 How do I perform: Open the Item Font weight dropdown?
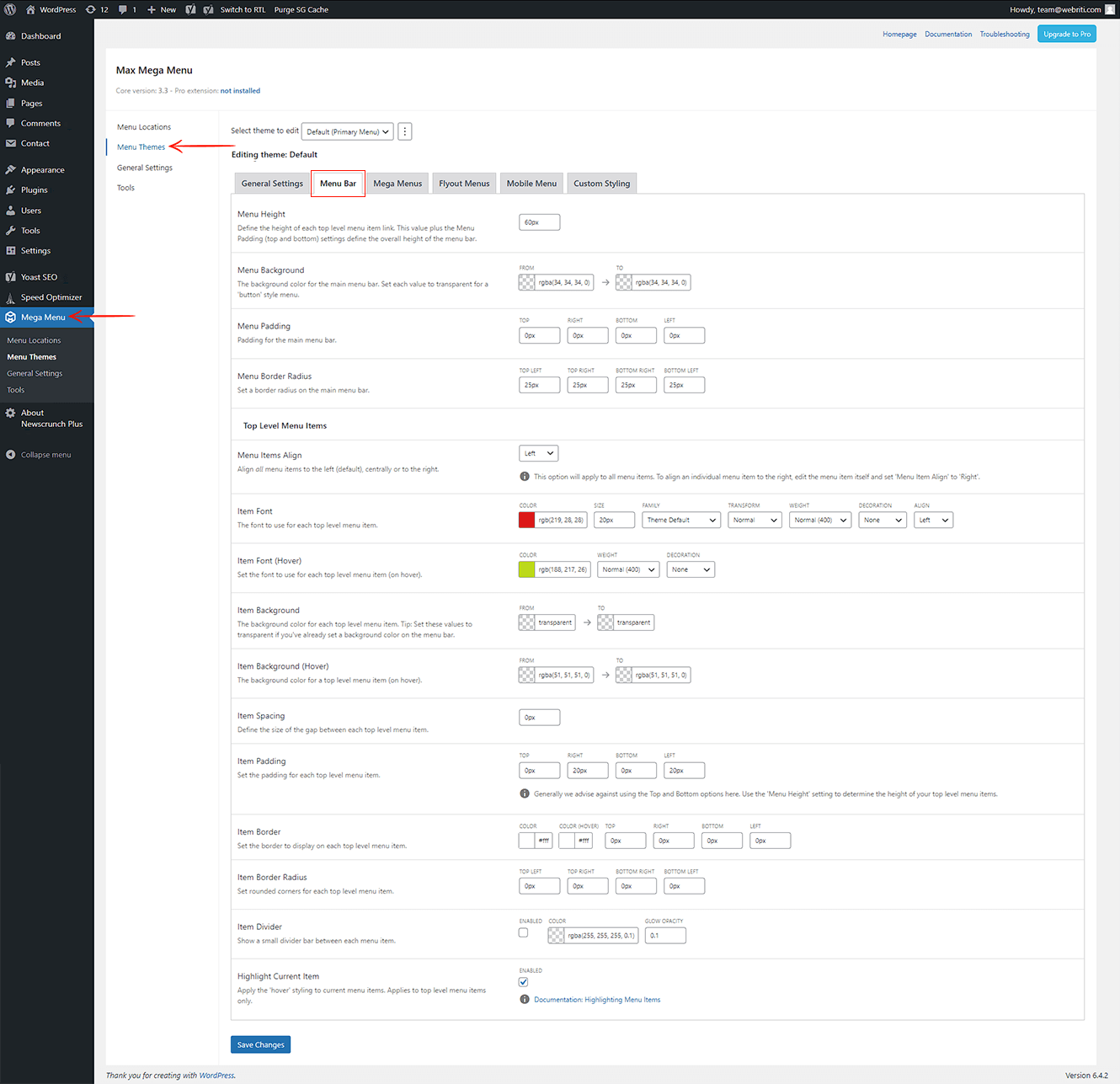[820, 520]
